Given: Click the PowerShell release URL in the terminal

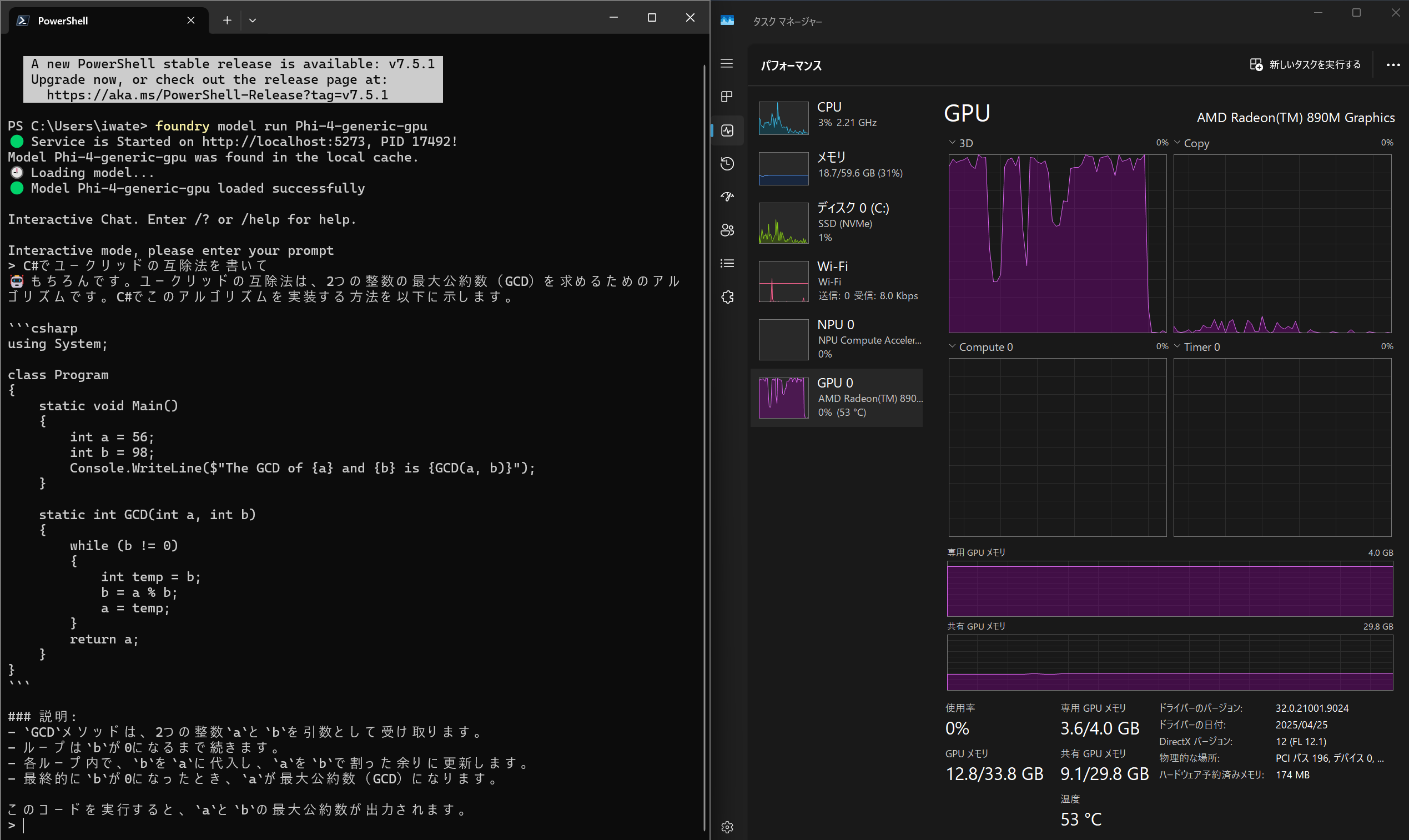Looking at the screenshot, I should (x=217, y=95).
